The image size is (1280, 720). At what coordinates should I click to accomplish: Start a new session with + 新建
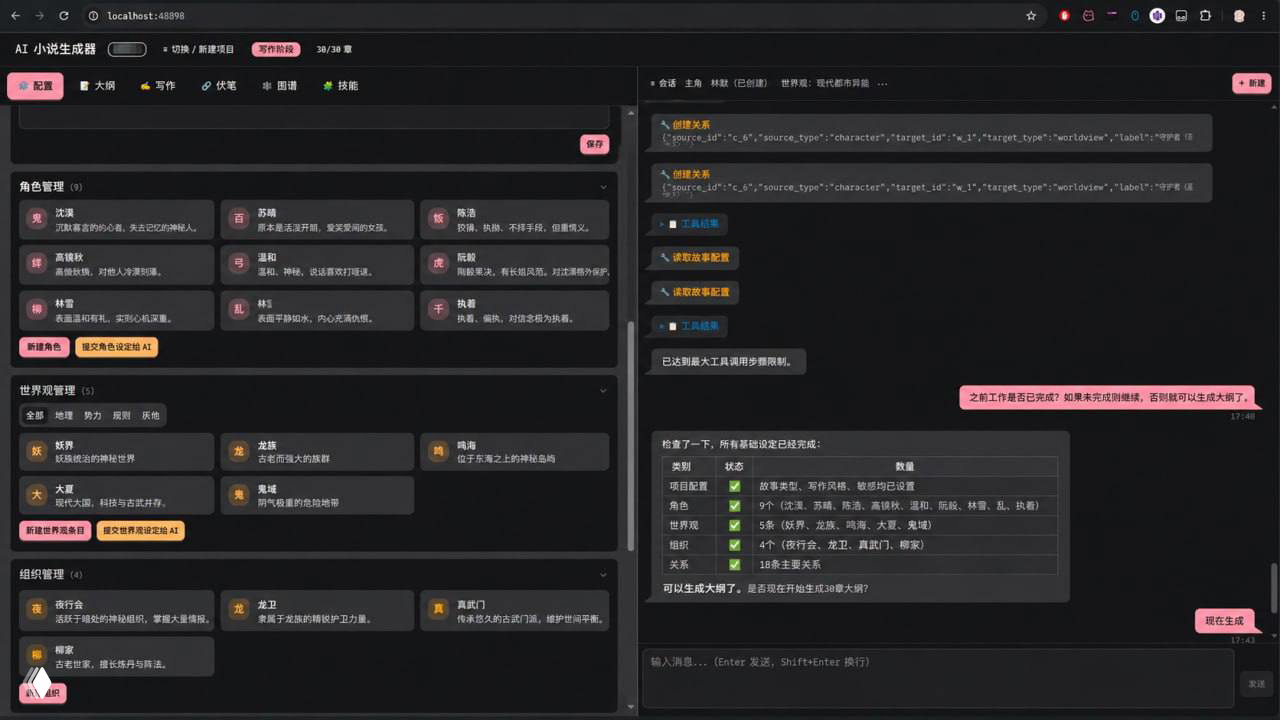[1252, 84]
